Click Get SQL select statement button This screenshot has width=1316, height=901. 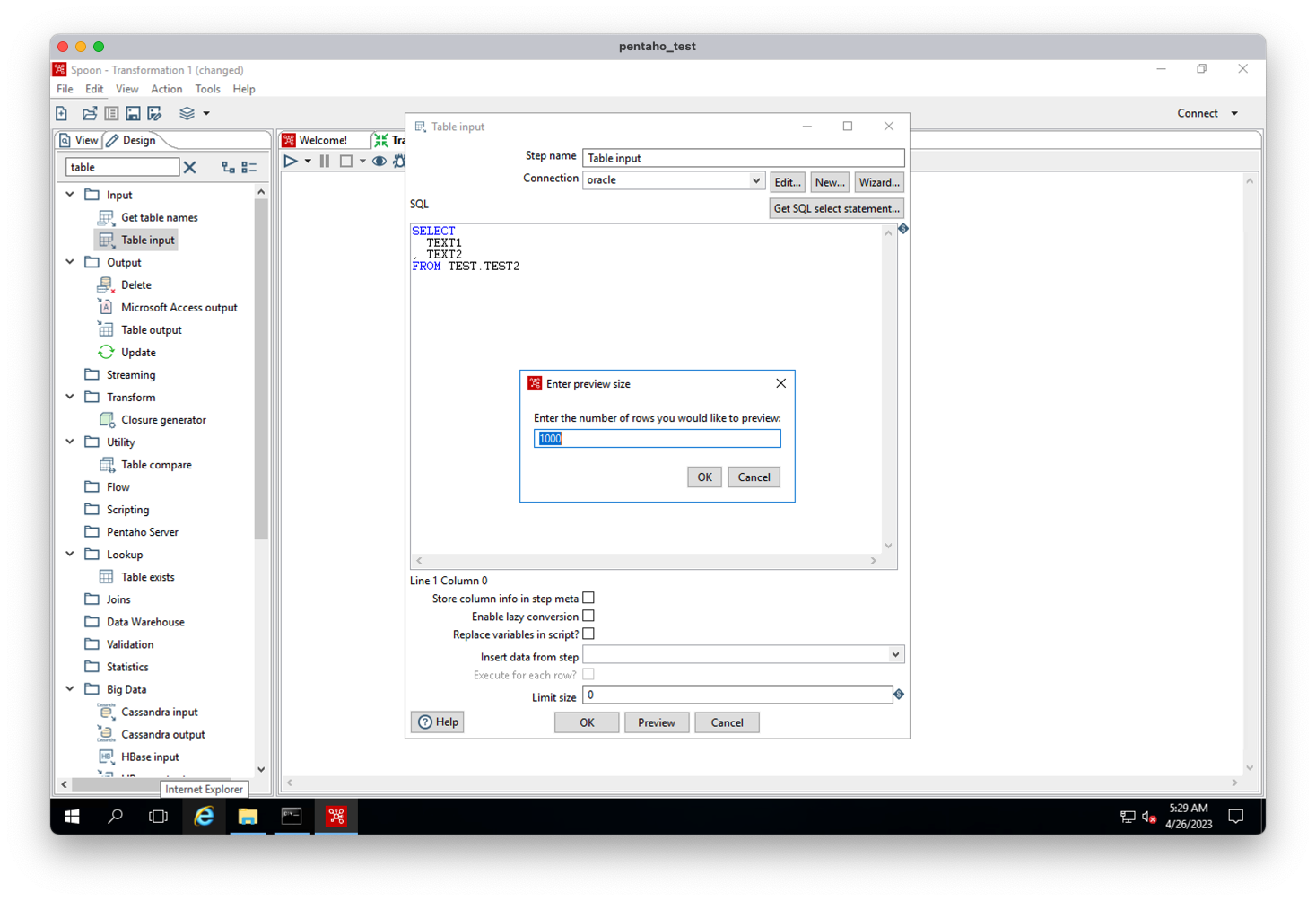point(836,208)
